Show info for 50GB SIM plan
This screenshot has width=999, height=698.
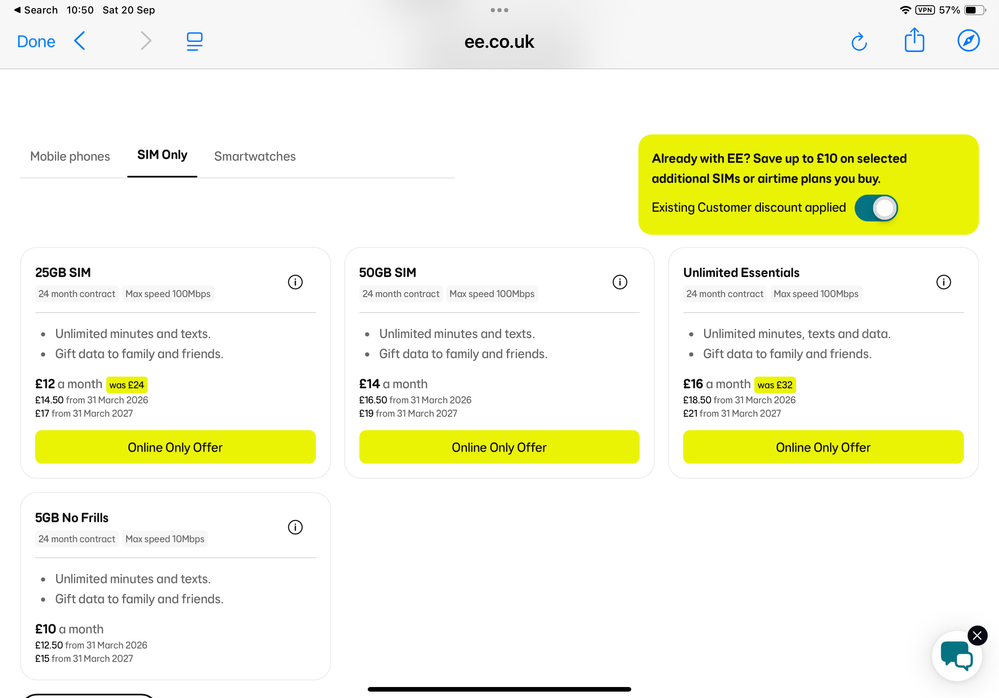[x=620, y=282]
